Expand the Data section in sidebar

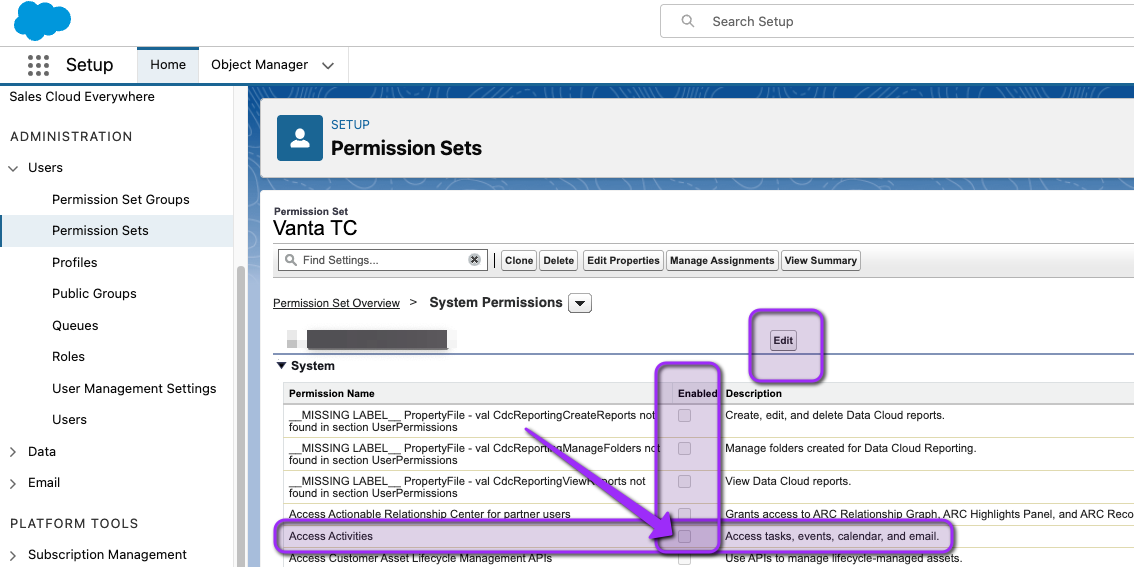coord(12,451)
